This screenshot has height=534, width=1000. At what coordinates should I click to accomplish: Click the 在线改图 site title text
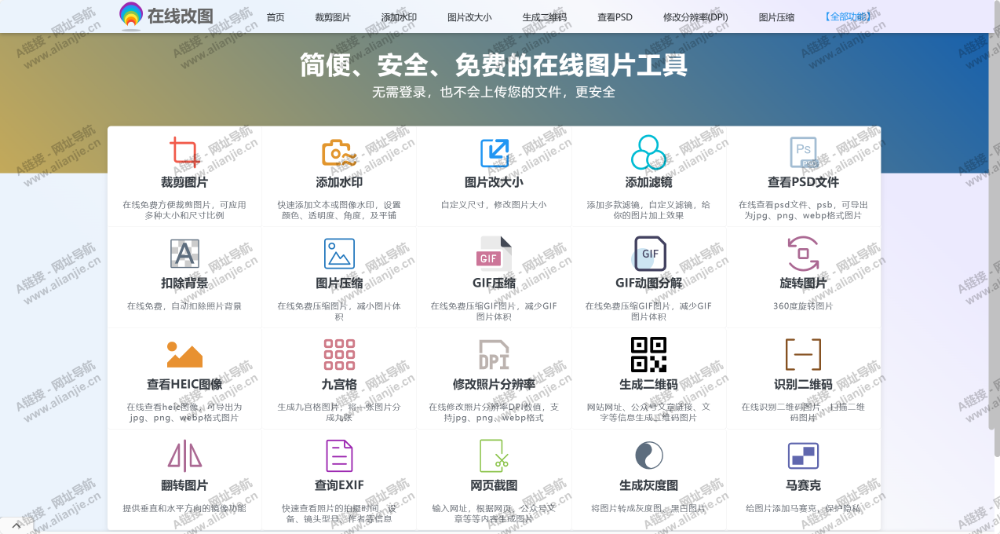[180, 16]
